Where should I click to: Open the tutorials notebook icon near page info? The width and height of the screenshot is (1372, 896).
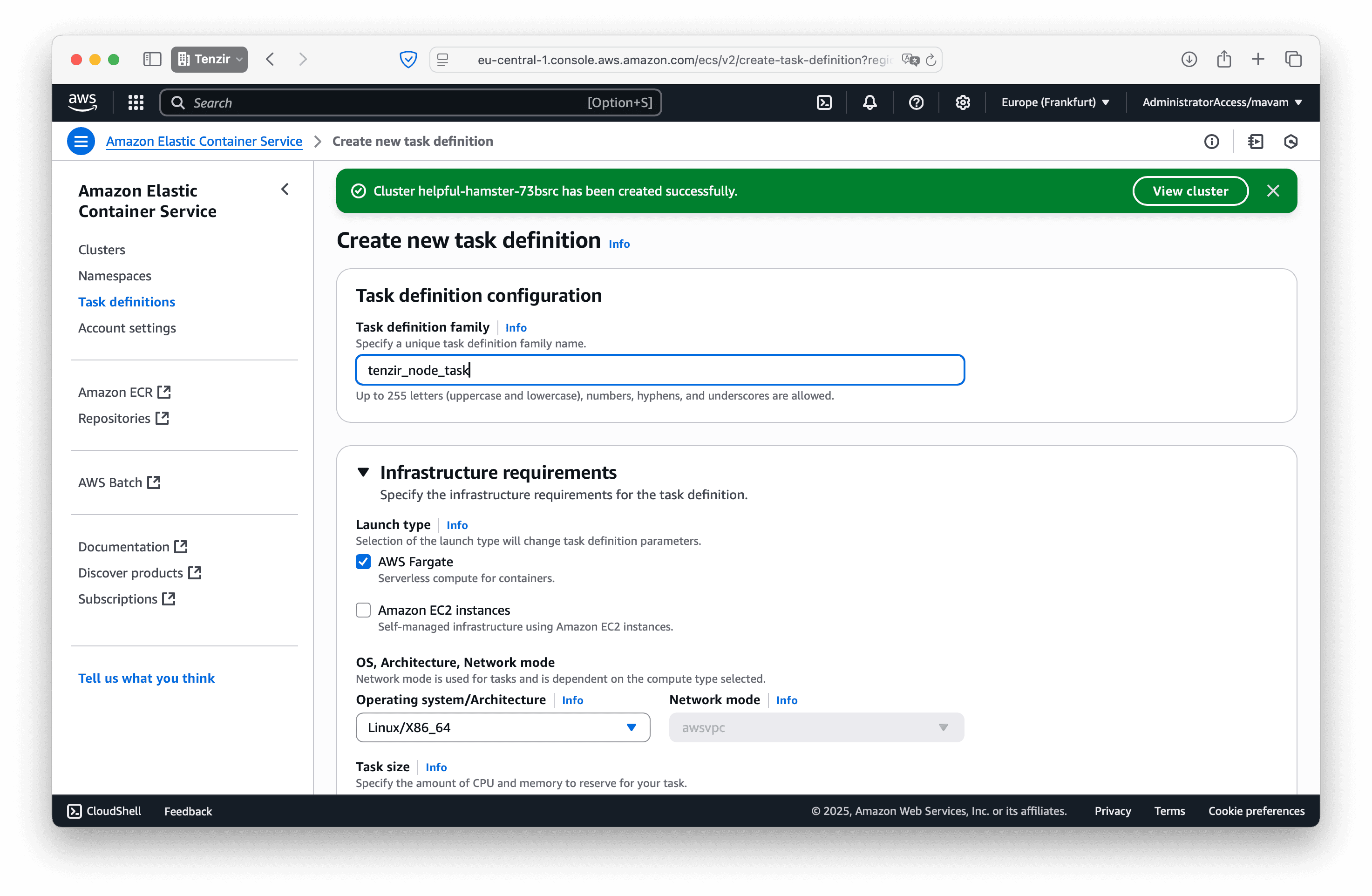click(1256, 141)
